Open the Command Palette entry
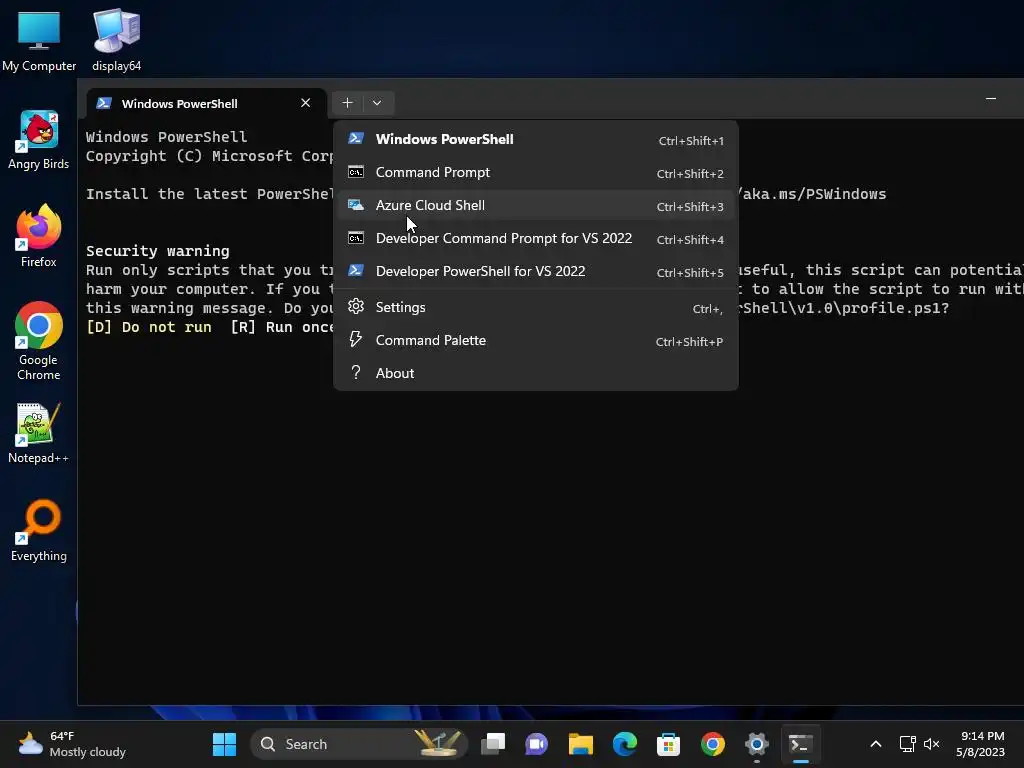The image size is (1024, 768). (x=536, y=340)
